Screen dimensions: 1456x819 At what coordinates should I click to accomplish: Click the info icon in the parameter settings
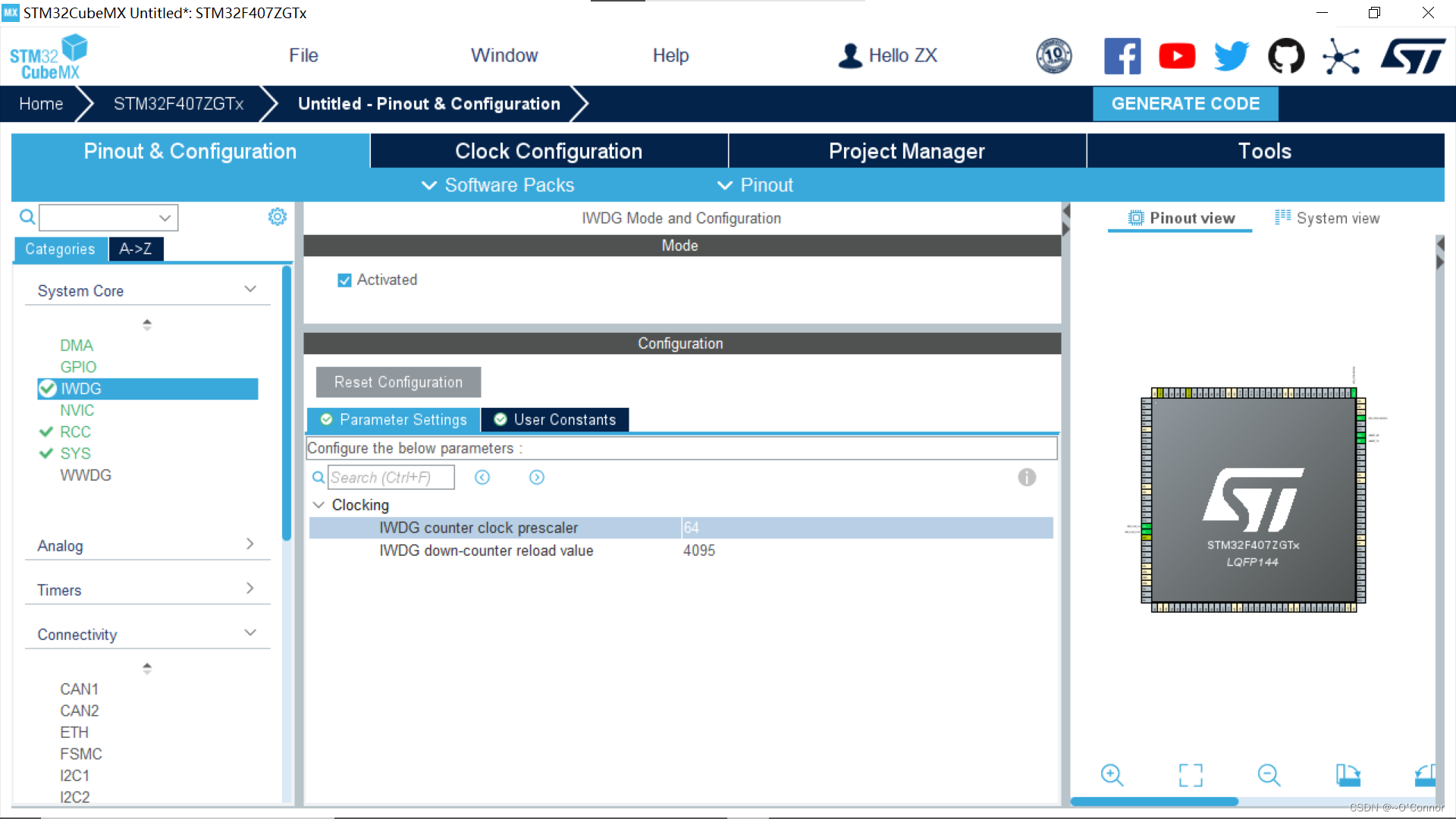click(1027, 477)
